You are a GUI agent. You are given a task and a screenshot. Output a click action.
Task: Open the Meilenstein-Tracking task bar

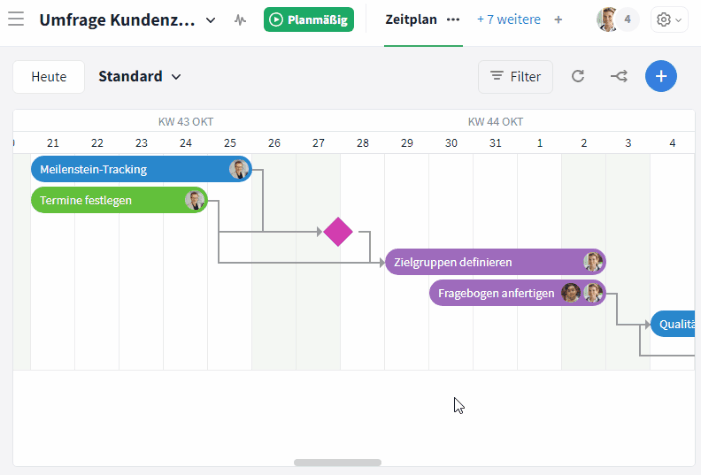[x=141, y=169]
